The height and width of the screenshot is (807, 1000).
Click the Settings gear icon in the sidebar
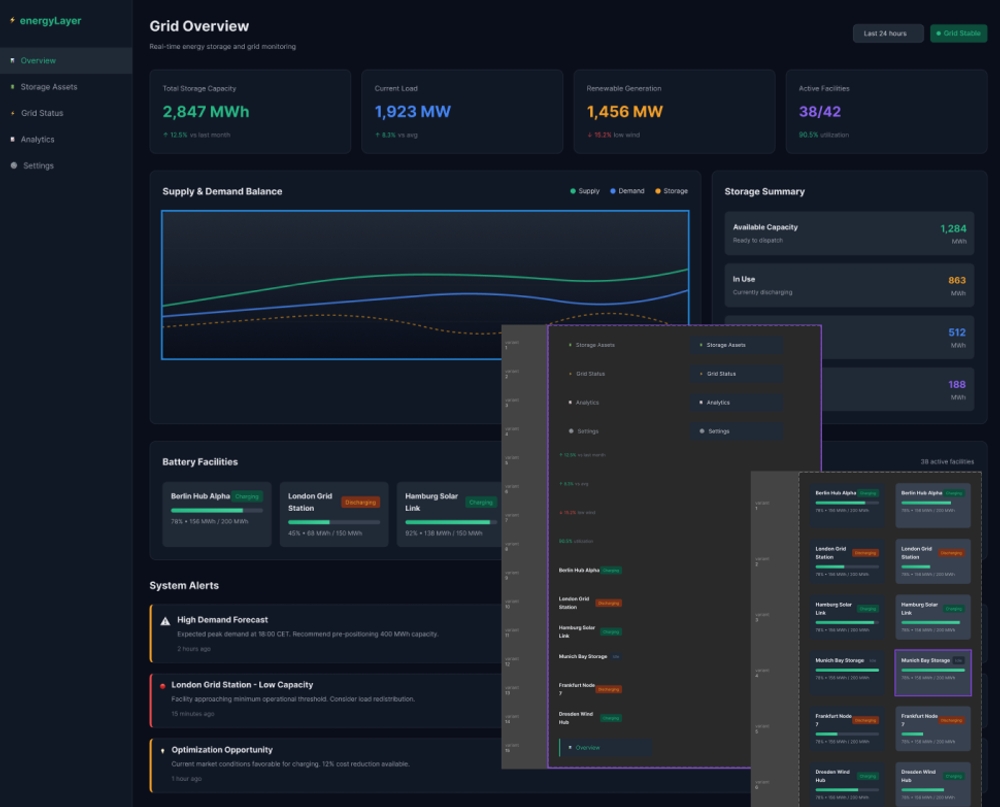coord(16,165)
